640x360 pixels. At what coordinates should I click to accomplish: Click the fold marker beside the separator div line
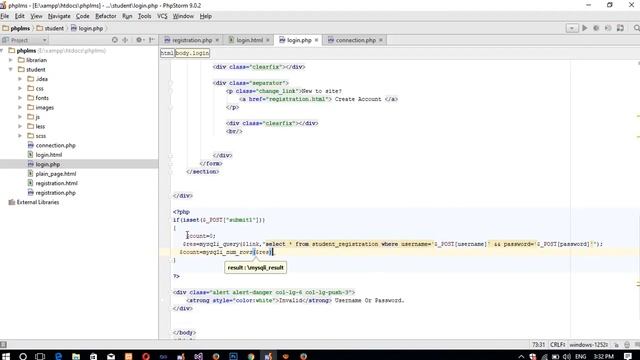(171, 83)
